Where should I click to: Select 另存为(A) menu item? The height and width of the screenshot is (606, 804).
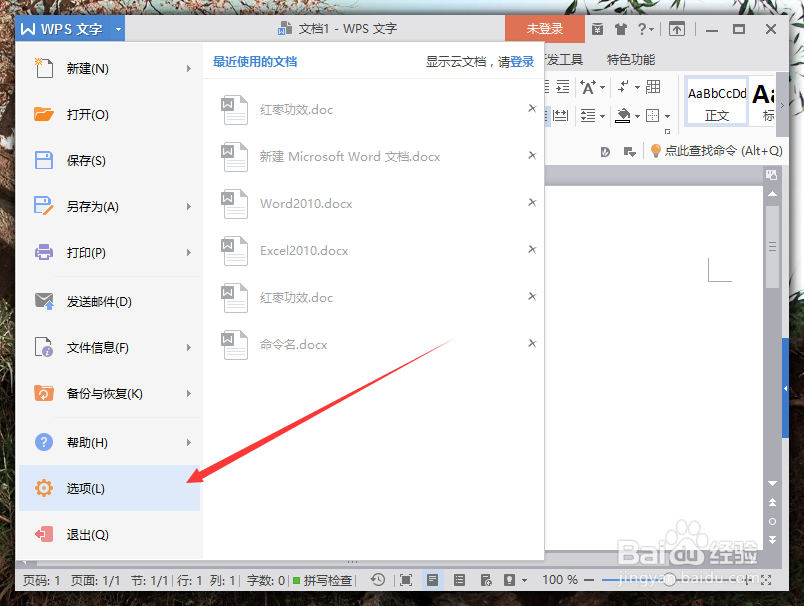[x=109, y=207]
